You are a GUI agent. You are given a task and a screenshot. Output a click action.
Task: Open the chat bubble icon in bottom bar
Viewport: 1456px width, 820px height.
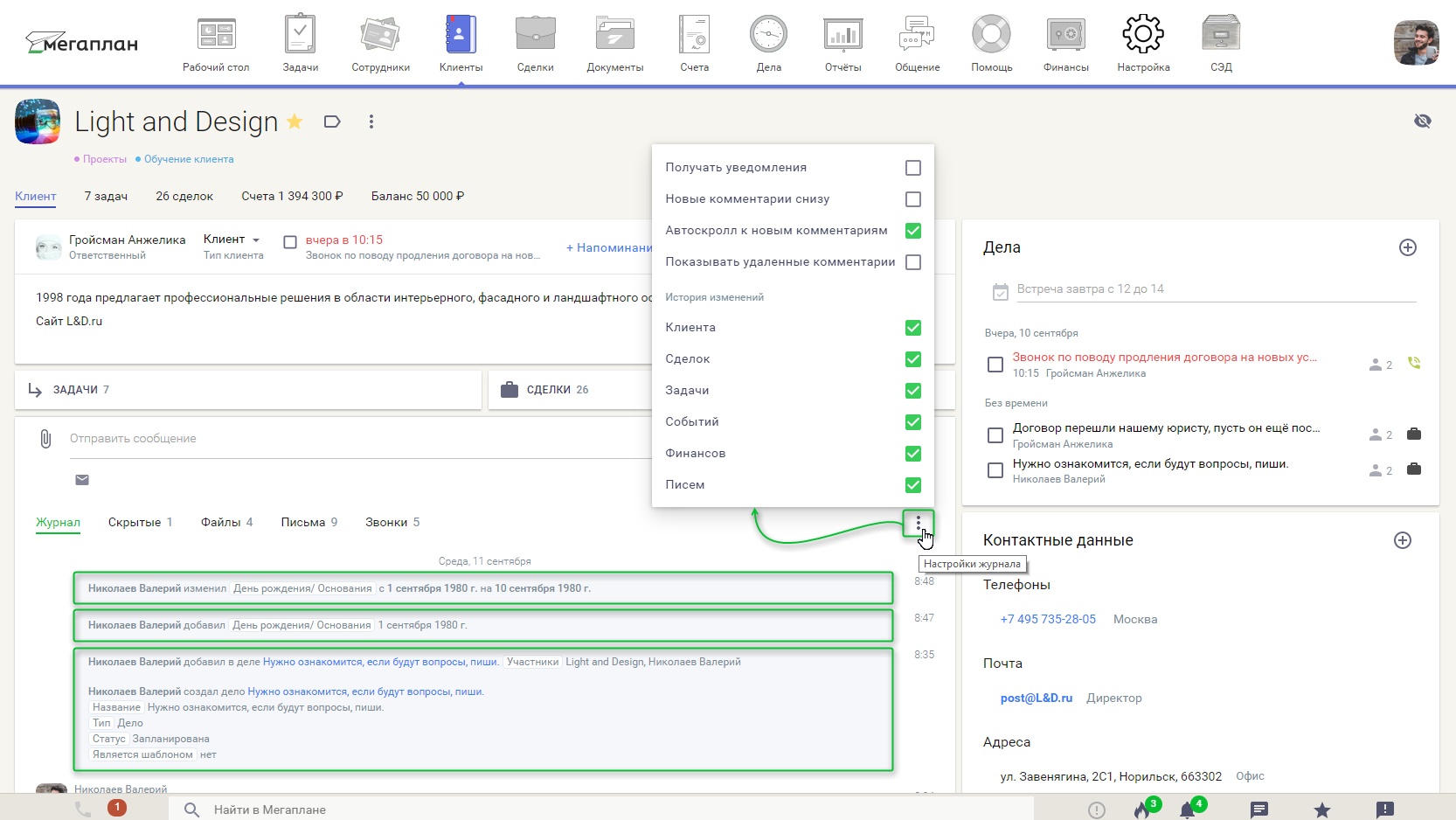tap(1259, 810)
